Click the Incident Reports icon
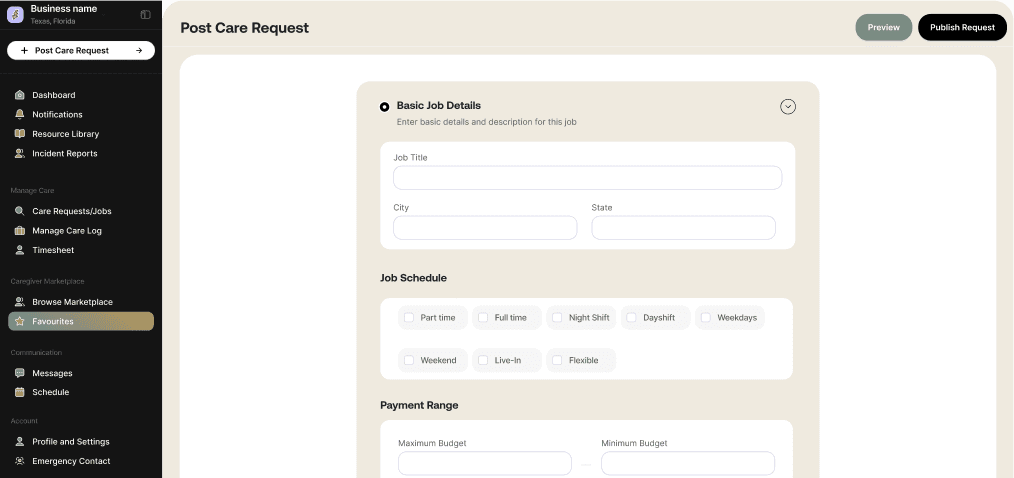Screen dimensions: 1014x478 coord(20,154)
